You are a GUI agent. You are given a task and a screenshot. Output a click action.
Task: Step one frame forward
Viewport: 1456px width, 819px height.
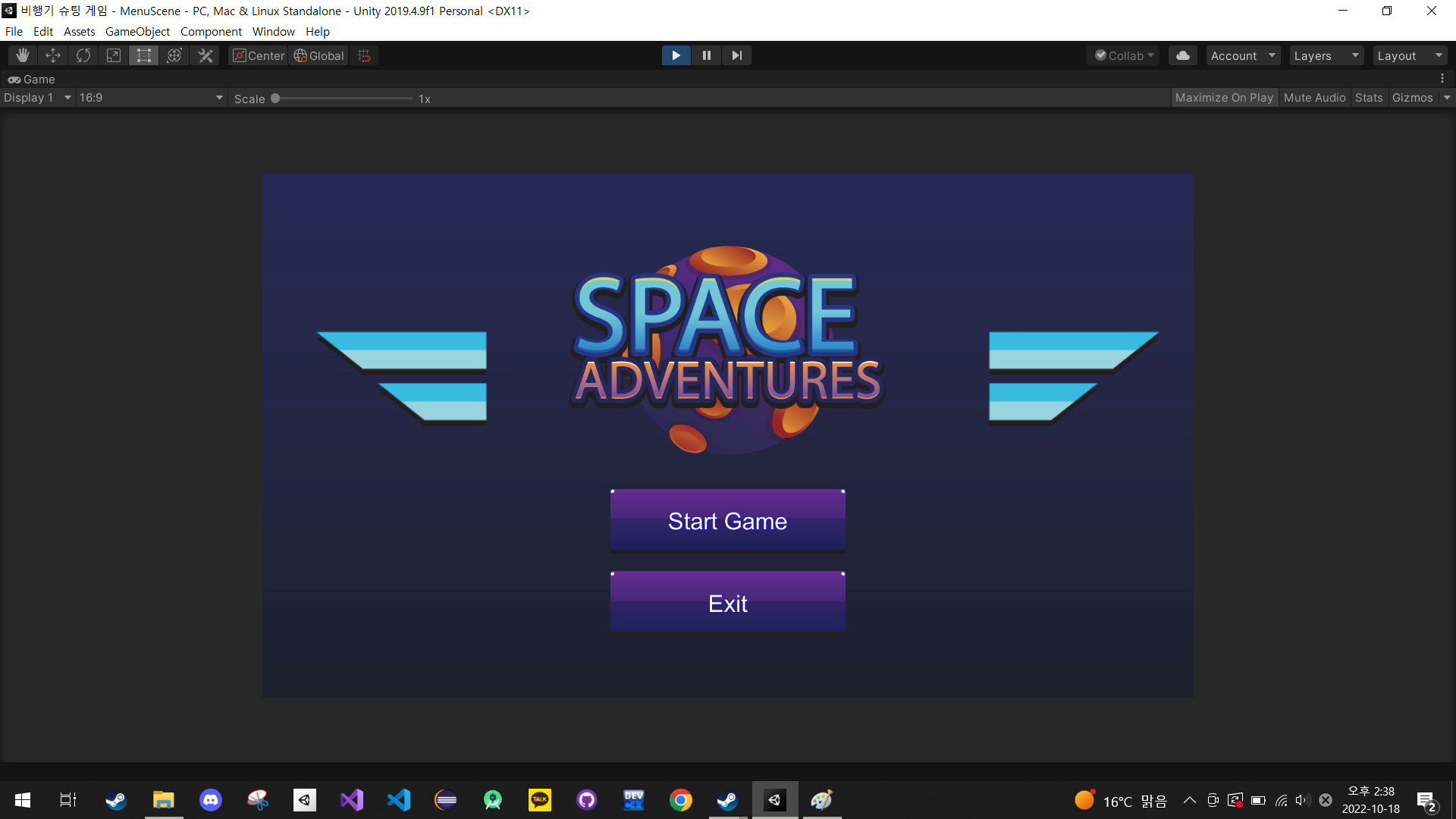(736, 55)
